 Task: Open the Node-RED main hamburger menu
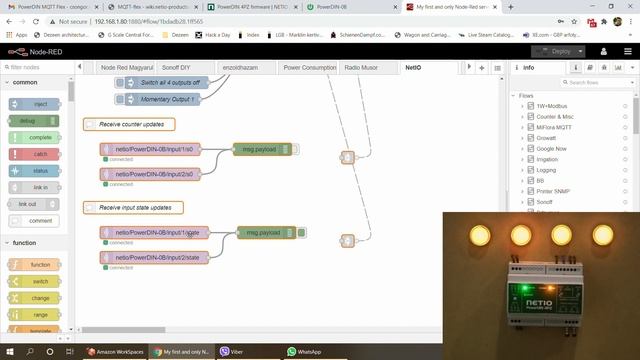[628, 51]
